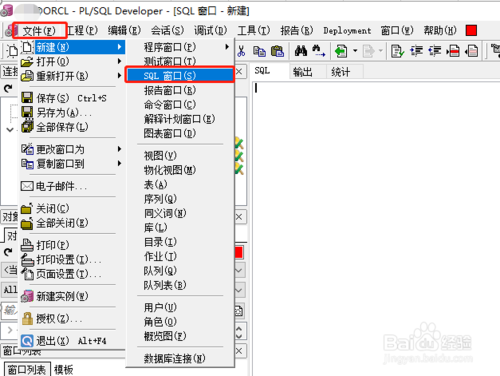Expand the 新建(N) submenu

click(x=73, y=47)
